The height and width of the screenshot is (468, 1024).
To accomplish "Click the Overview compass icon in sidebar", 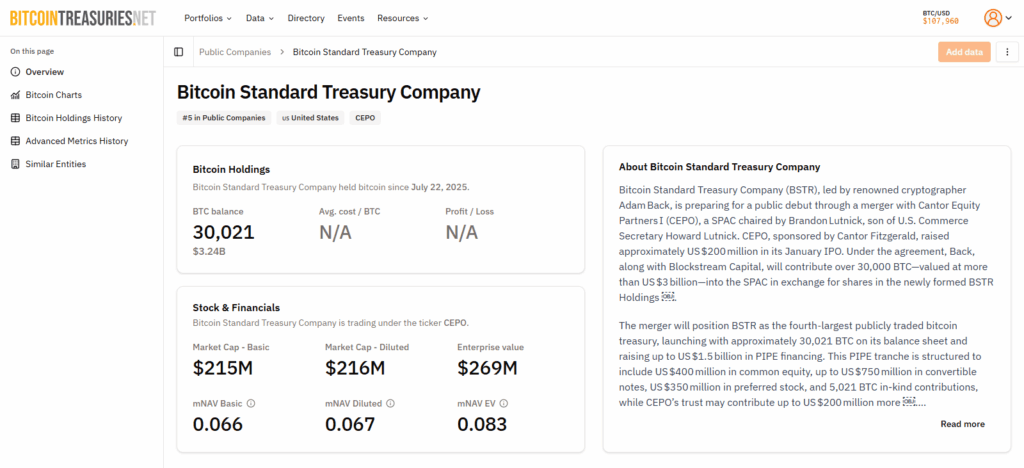I will [15, 72].
